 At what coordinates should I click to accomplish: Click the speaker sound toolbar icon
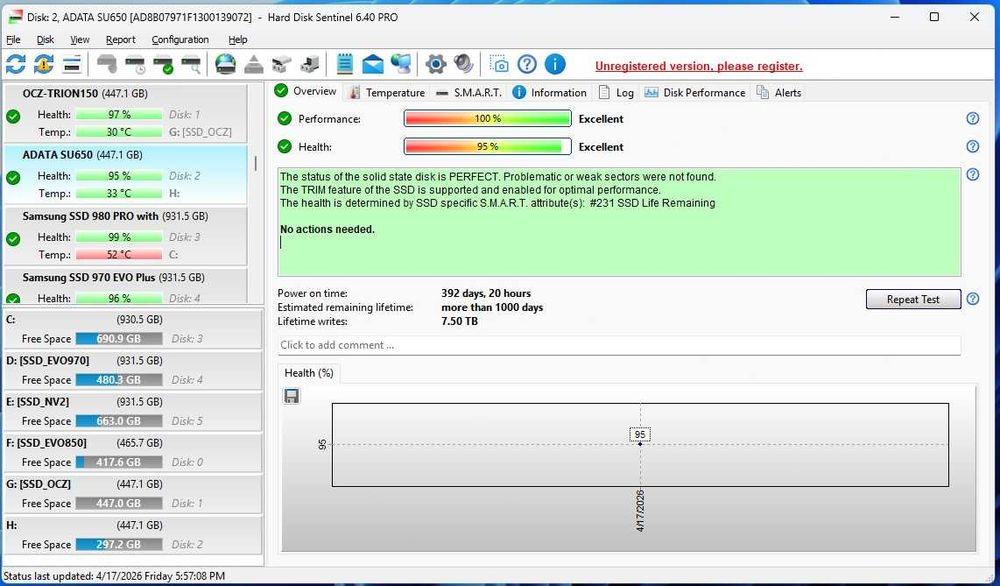[x=464, y=64]
